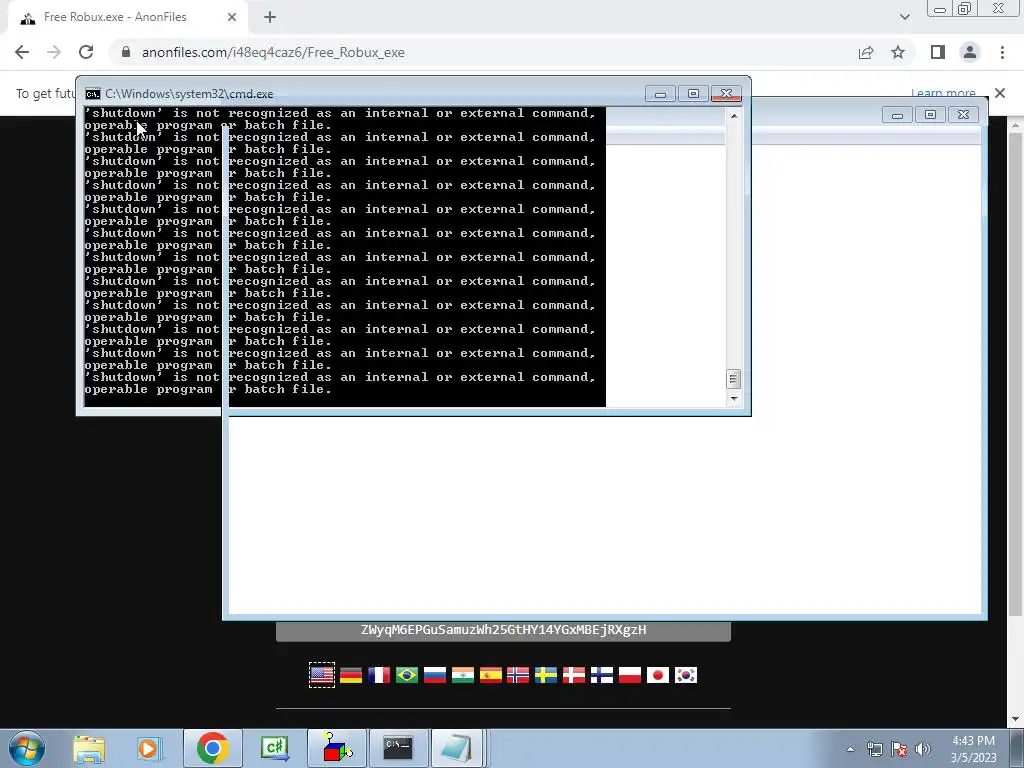1024x768 pixels.
Task: Close the Free Robux.exe tab
Action: 232,18
